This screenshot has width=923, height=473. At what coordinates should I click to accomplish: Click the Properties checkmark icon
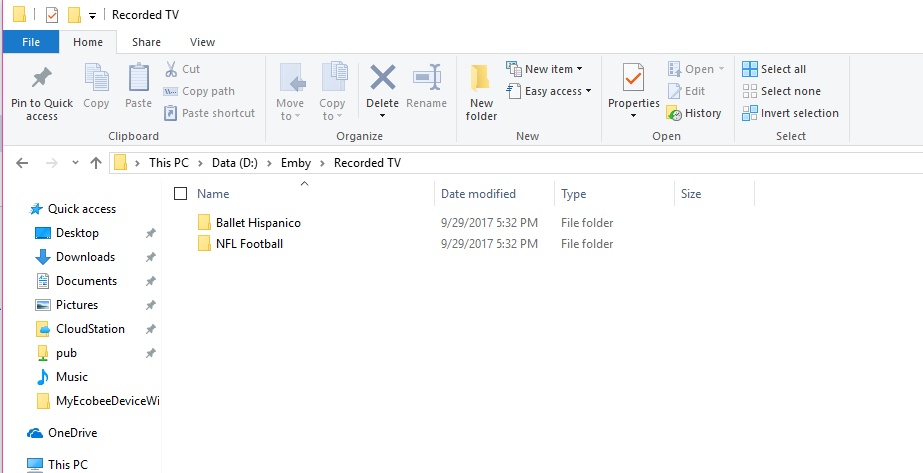[x=633, y=78]
